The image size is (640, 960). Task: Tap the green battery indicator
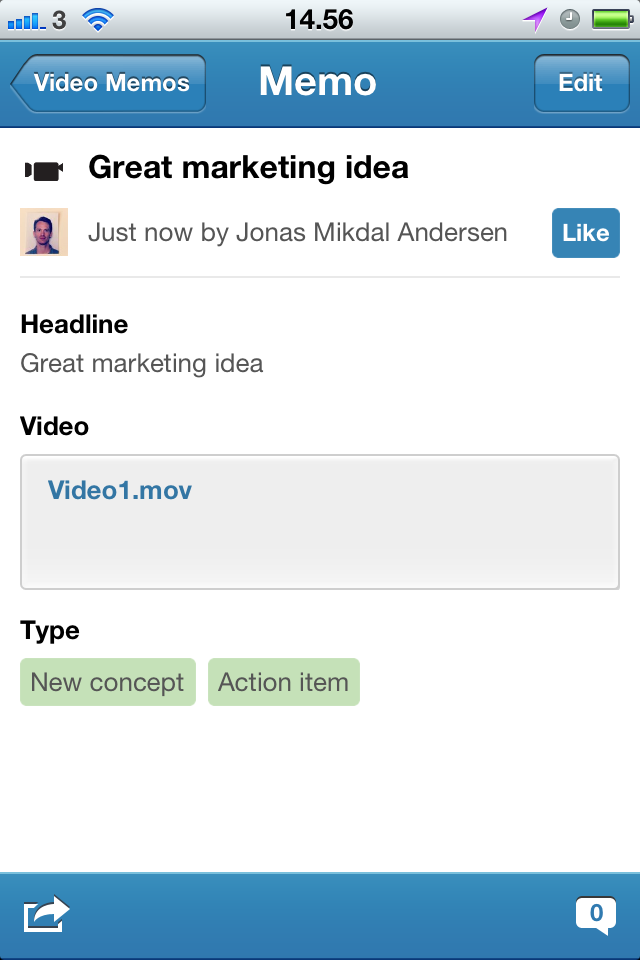608,19
